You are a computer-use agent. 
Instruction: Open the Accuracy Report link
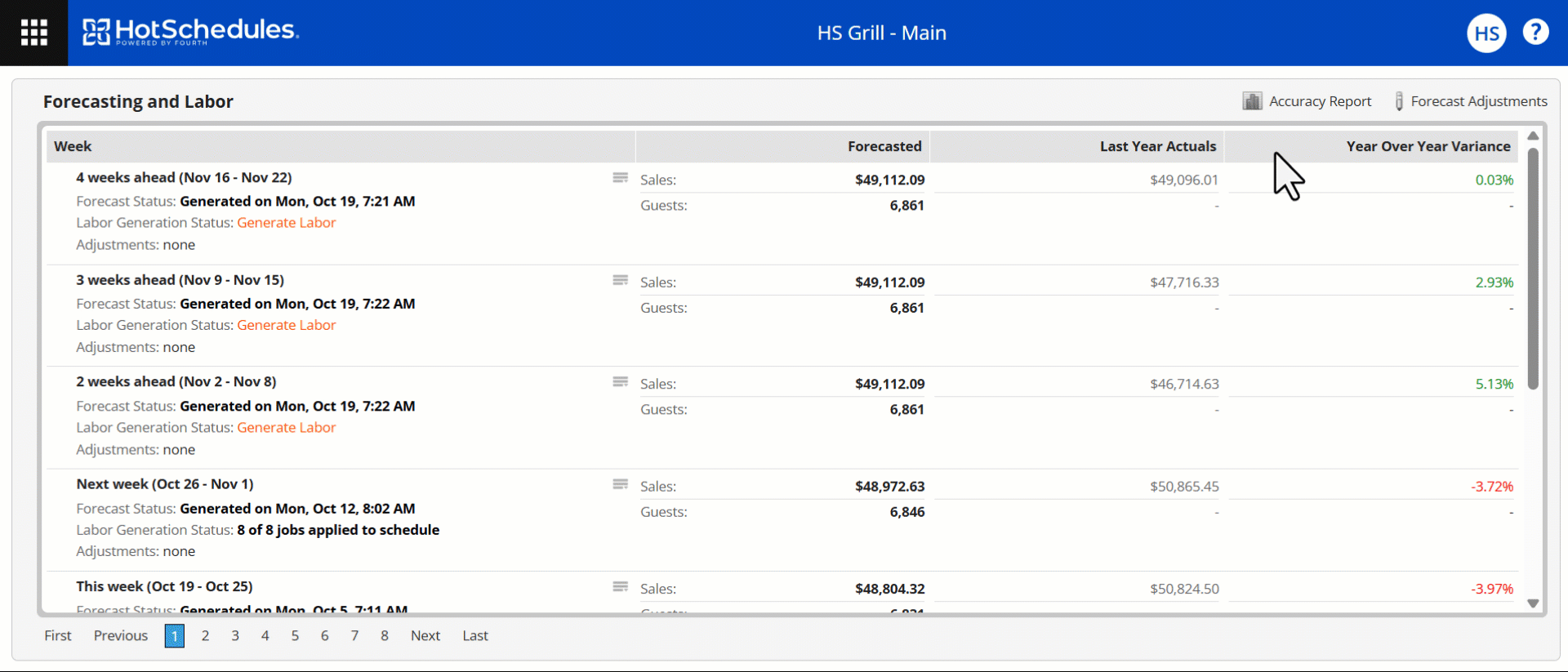[1320, 101]
